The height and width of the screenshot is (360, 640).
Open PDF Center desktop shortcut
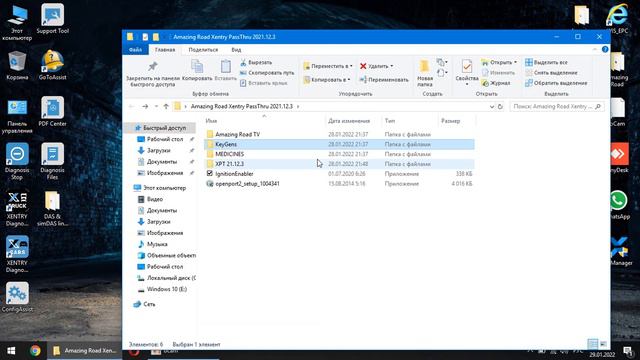(52, 112)
